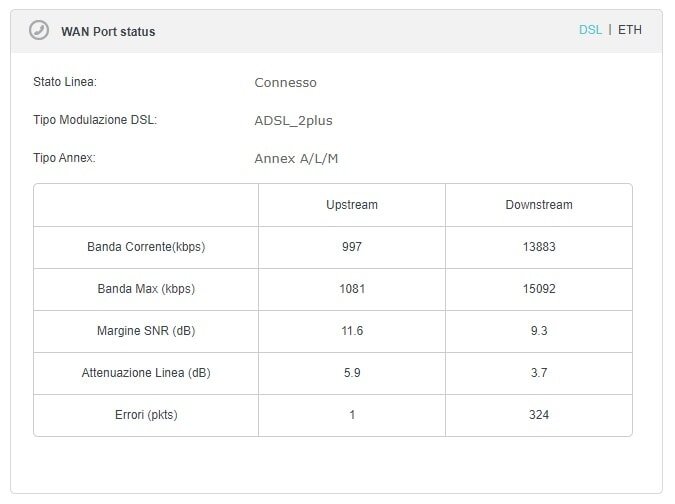Image resolution: width=675 pixels, height=504 pixels.
Task: Click the Margine SNR (dB) row label
Action: [146, 331]
